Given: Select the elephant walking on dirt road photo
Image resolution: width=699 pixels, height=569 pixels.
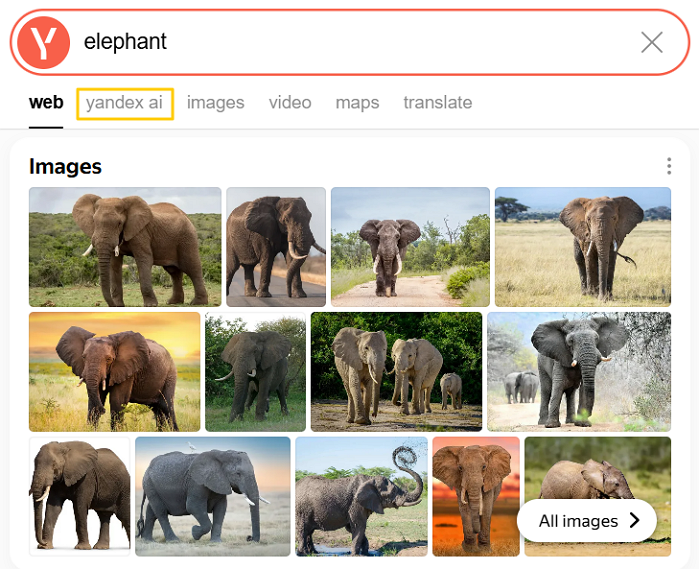Looking at the screenshot, I should click(x=410, y=246).
